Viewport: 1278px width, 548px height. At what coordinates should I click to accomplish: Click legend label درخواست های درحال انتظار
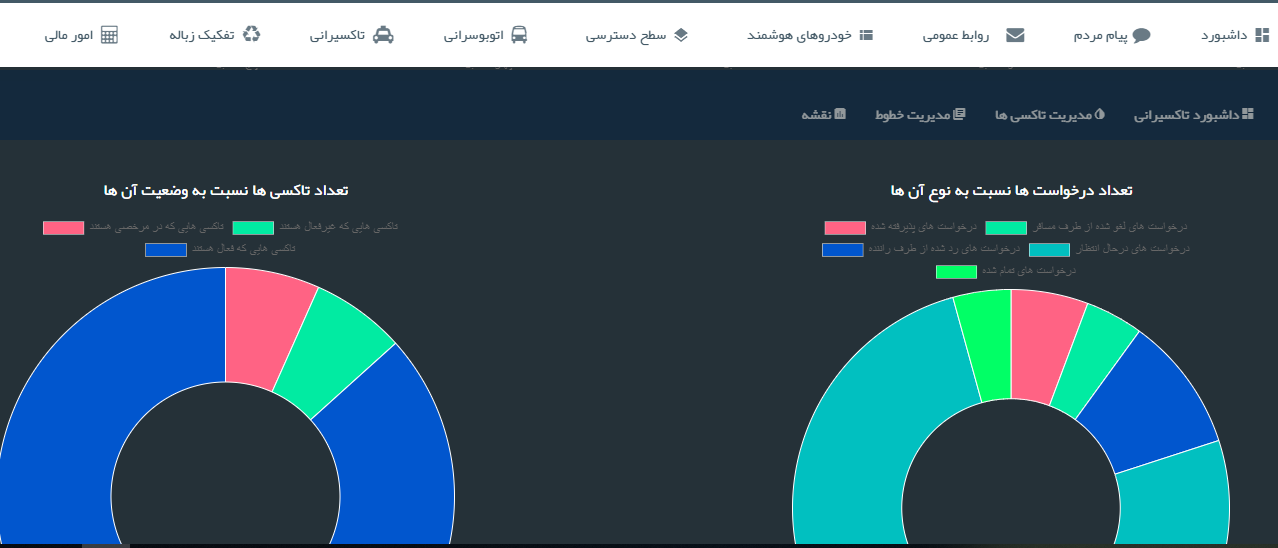[x=1132, y=249]
